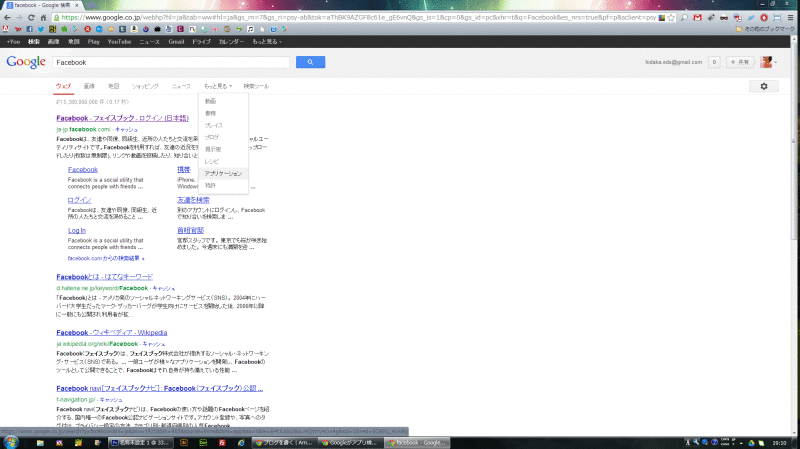800x449 pixels.
Task: Open the 'その他のブックマーク' folder
Action: tap(765, 29)
